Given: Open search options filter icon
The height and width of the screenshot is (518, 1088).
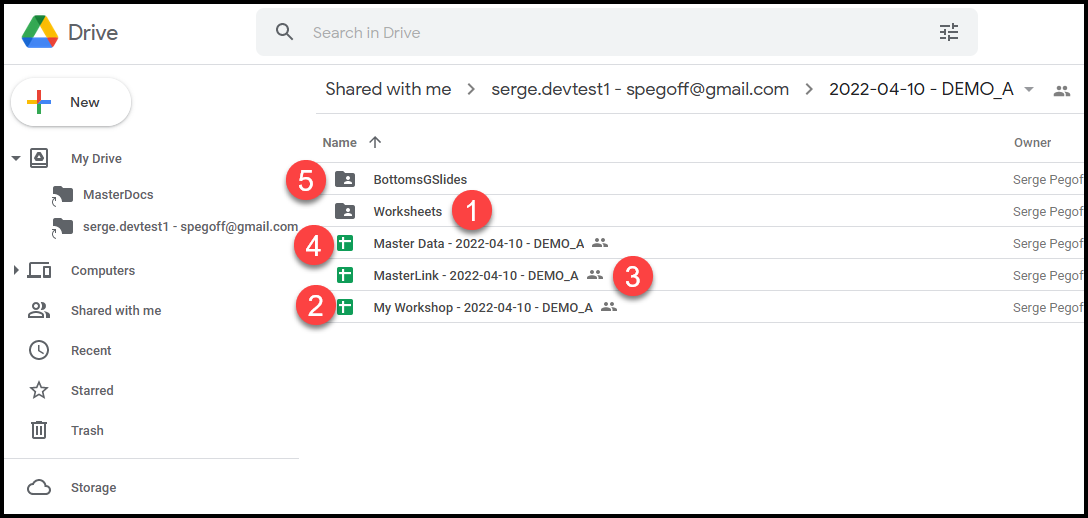Looking at the screenshot, I should 948,32.
